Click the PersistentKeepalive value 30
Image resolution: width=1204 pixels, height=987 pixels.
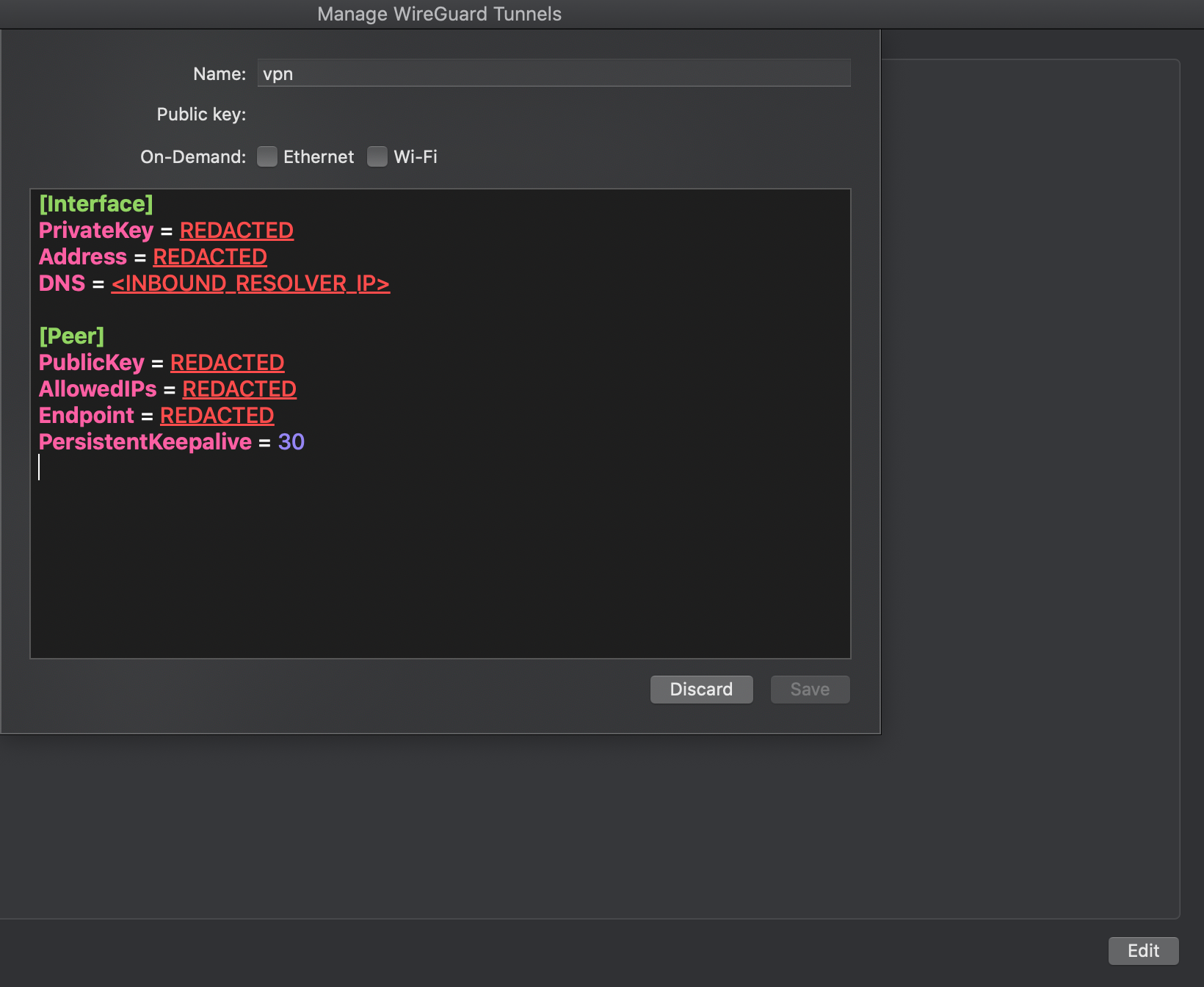[291, 442]
